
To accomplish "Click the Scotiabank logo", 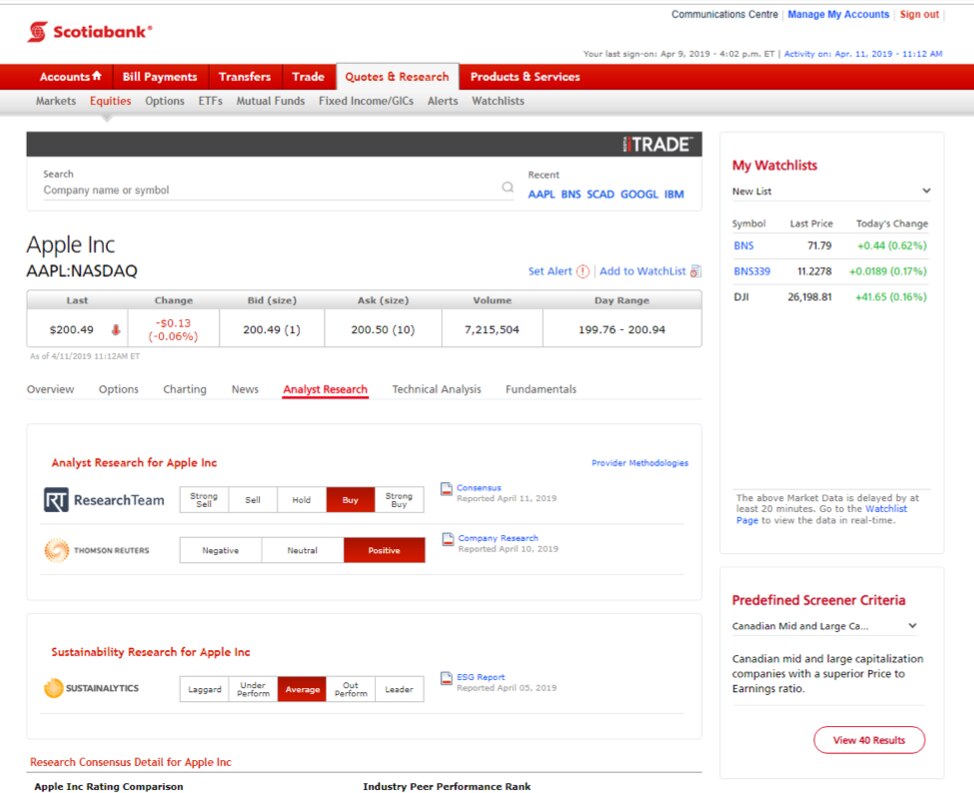I will (90, 32).
